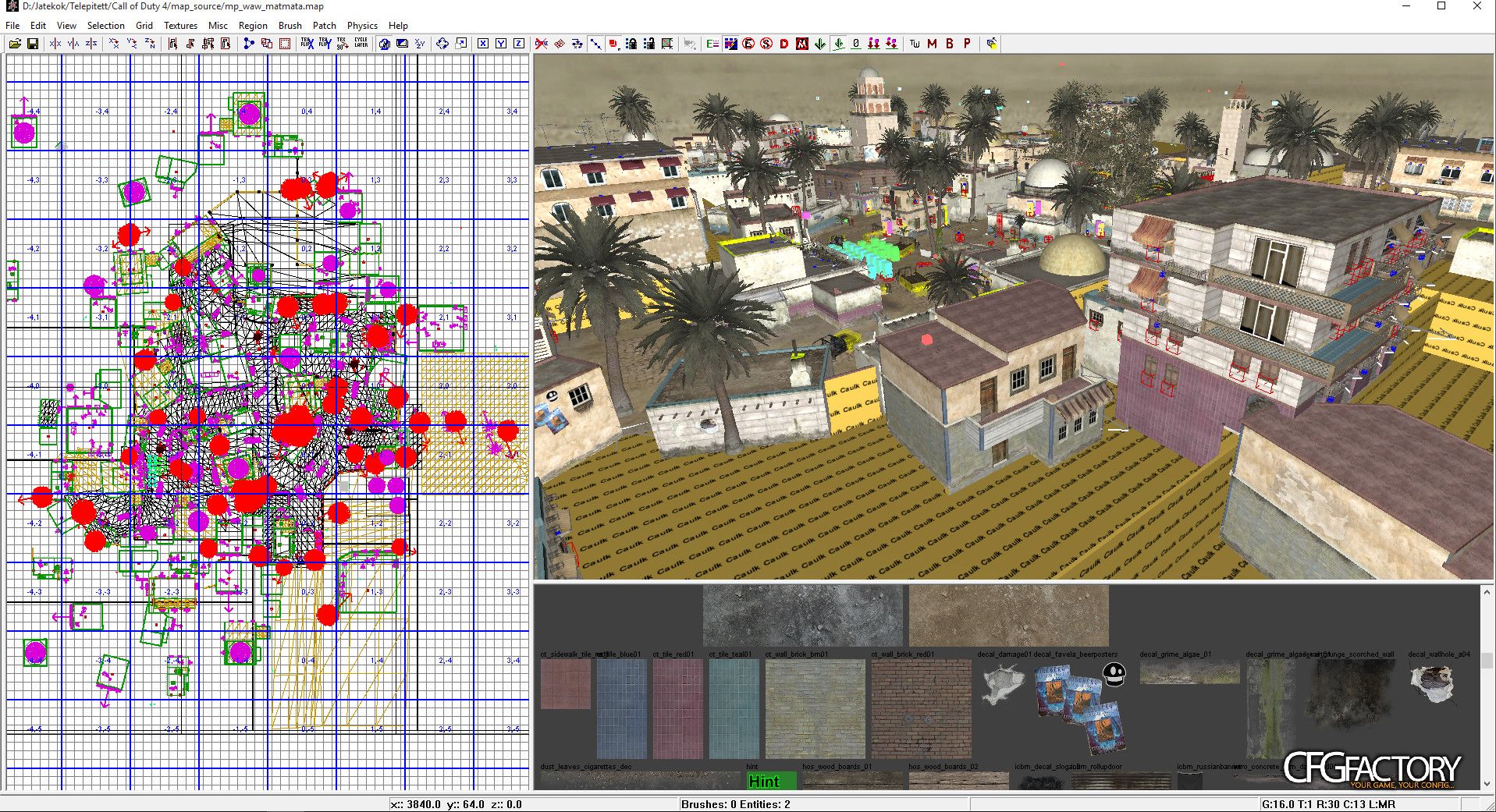This screenshot has width=1496, height=812.
Task: Click the crossed-out Cone toolbar icon
Action: click(x=542, y=44)
